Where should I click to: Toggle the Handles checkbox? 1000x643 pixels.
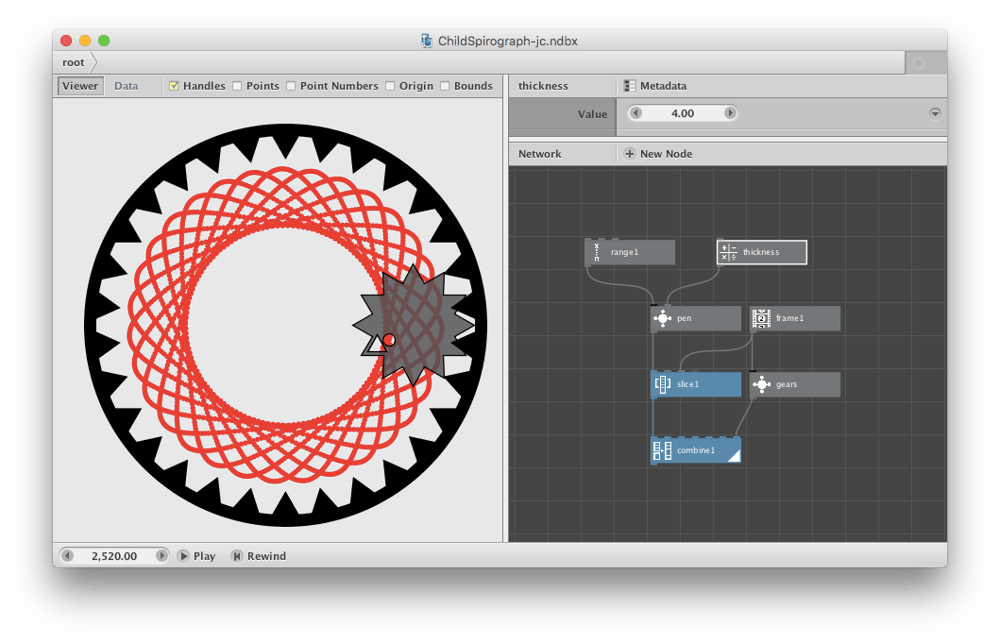pos(173,85)
